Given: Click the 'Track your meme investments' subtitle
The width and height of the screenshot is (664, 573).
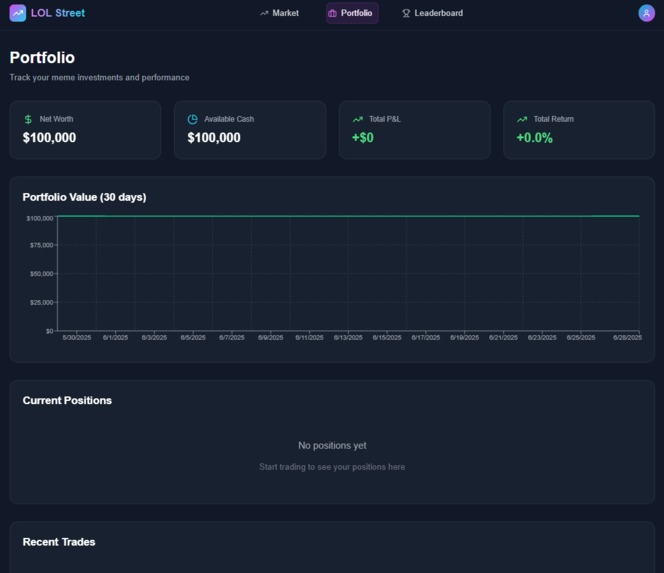Looking at the screenshot, I should tap(100, 78).
